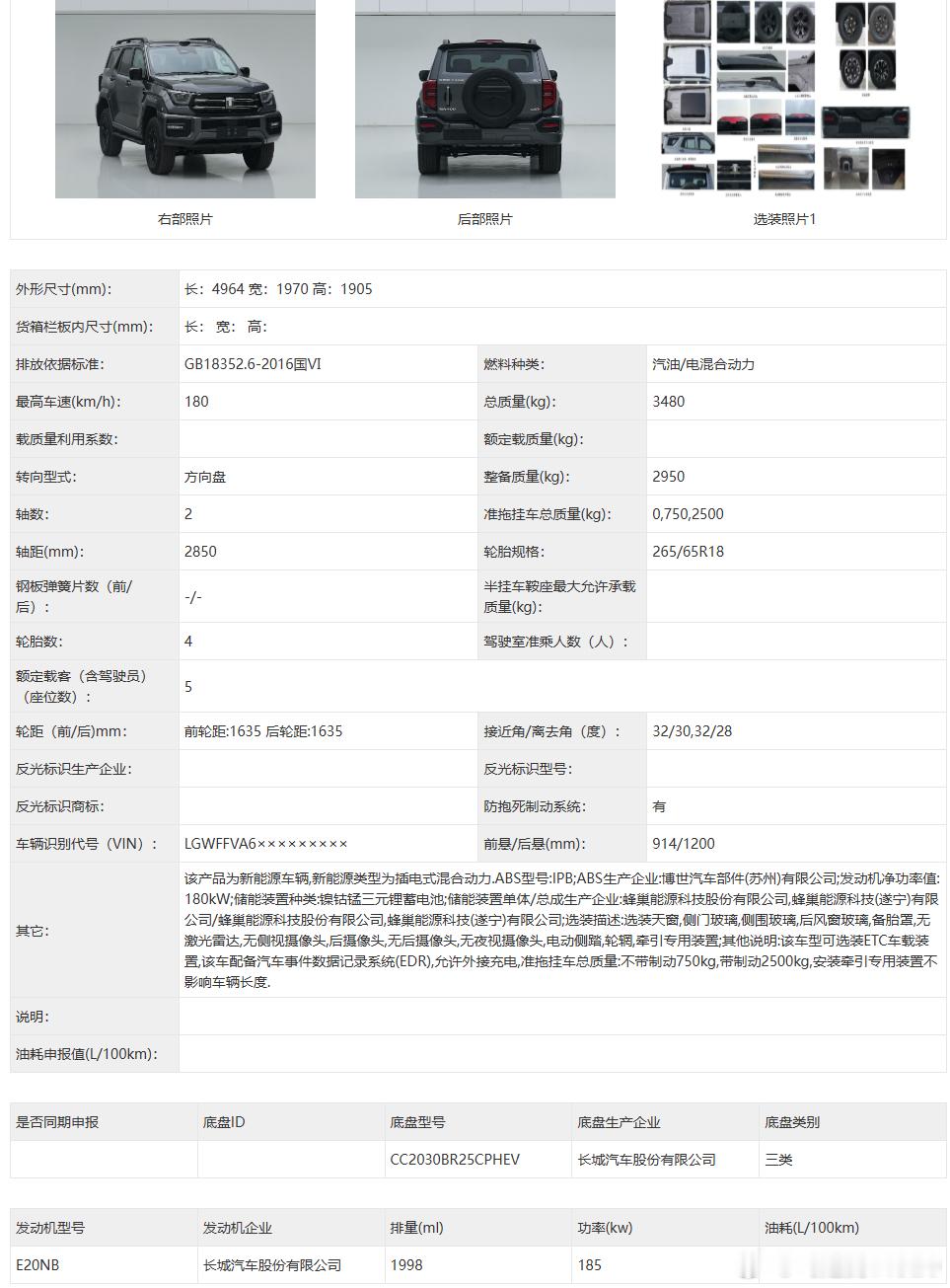Select the dimensions value 长：4964 宽：1970 高：1905
Screen dimensions: 950x1288
tap(278, 289)
